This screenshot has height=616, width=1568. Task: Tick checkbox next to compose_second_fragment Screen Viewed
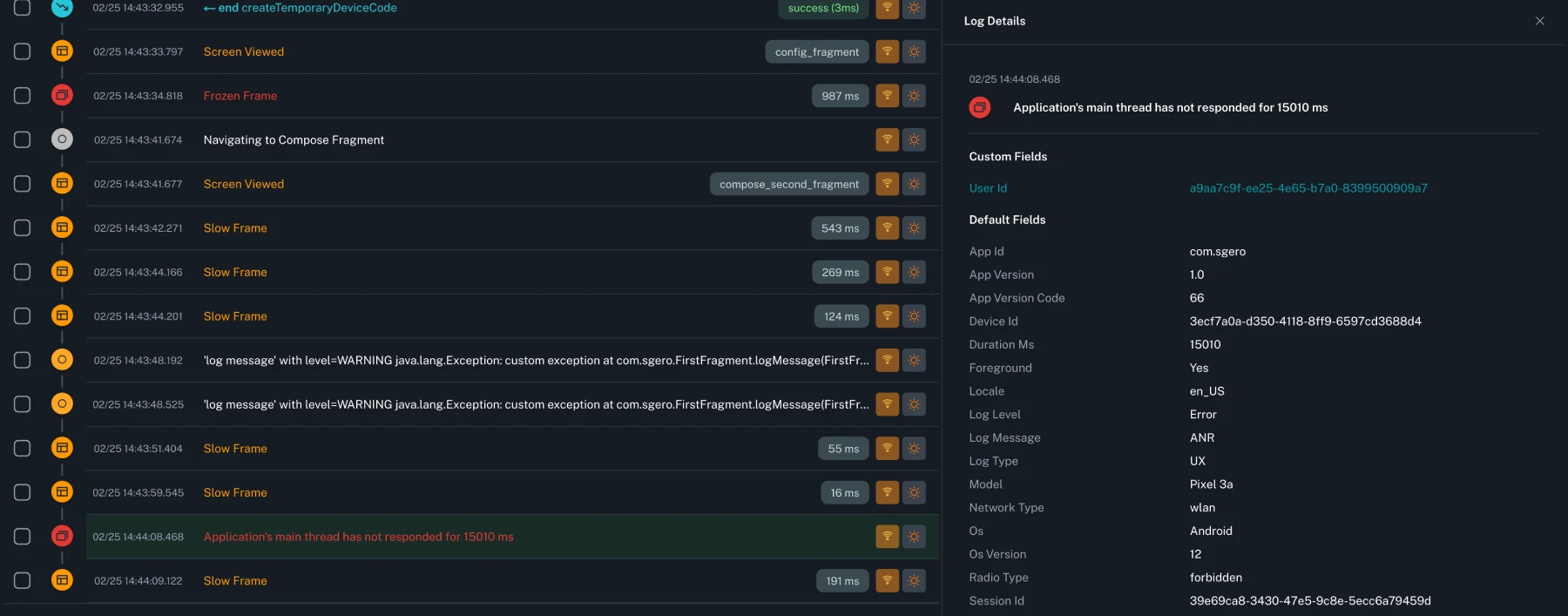[23, 184]
